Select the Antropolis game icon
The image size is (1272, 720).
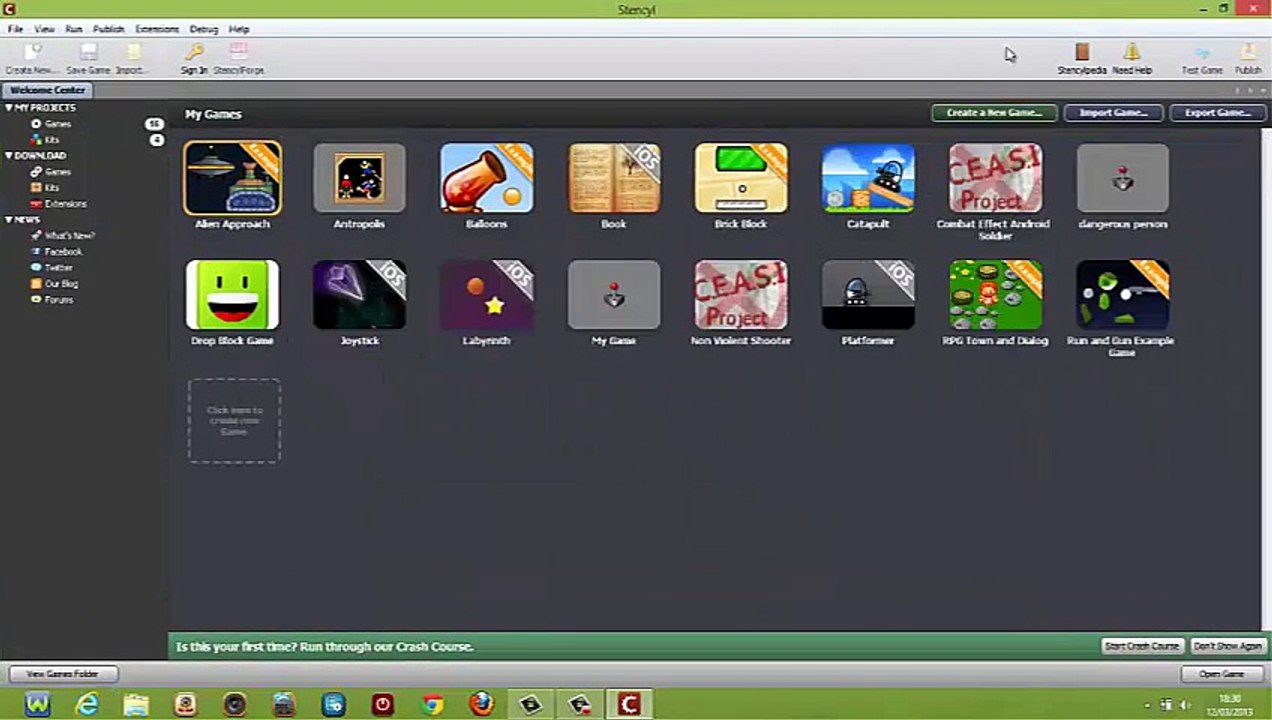359,178
